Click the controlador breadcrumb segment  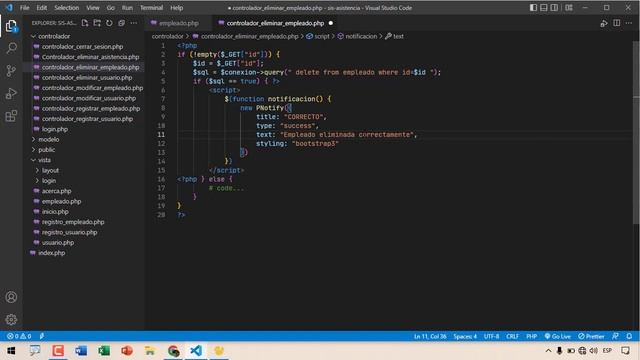click(x=167, y=36)
